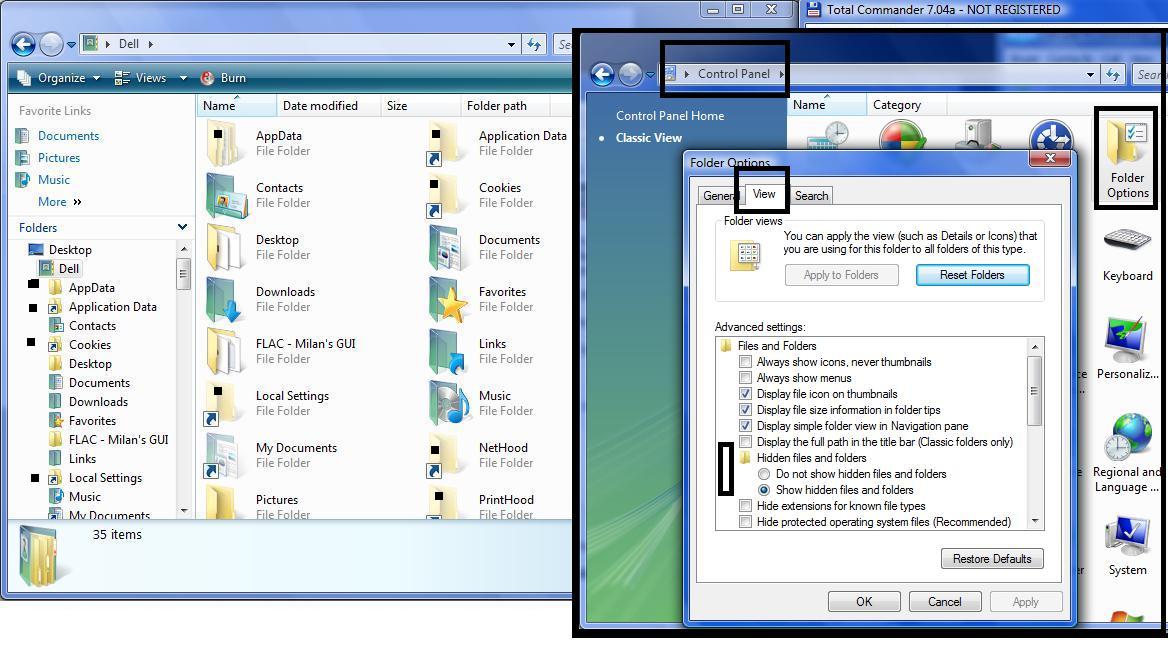Uncheck Display file size information in folder tips

pyautogui.click(x=745, y=410)
